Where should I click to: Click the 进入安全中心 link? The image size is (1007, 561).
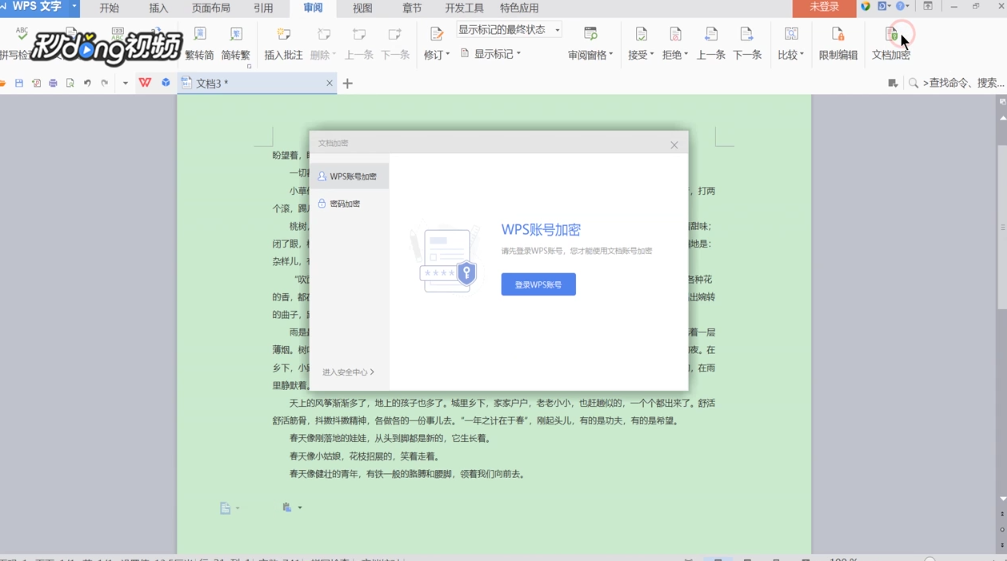(348, 372)
